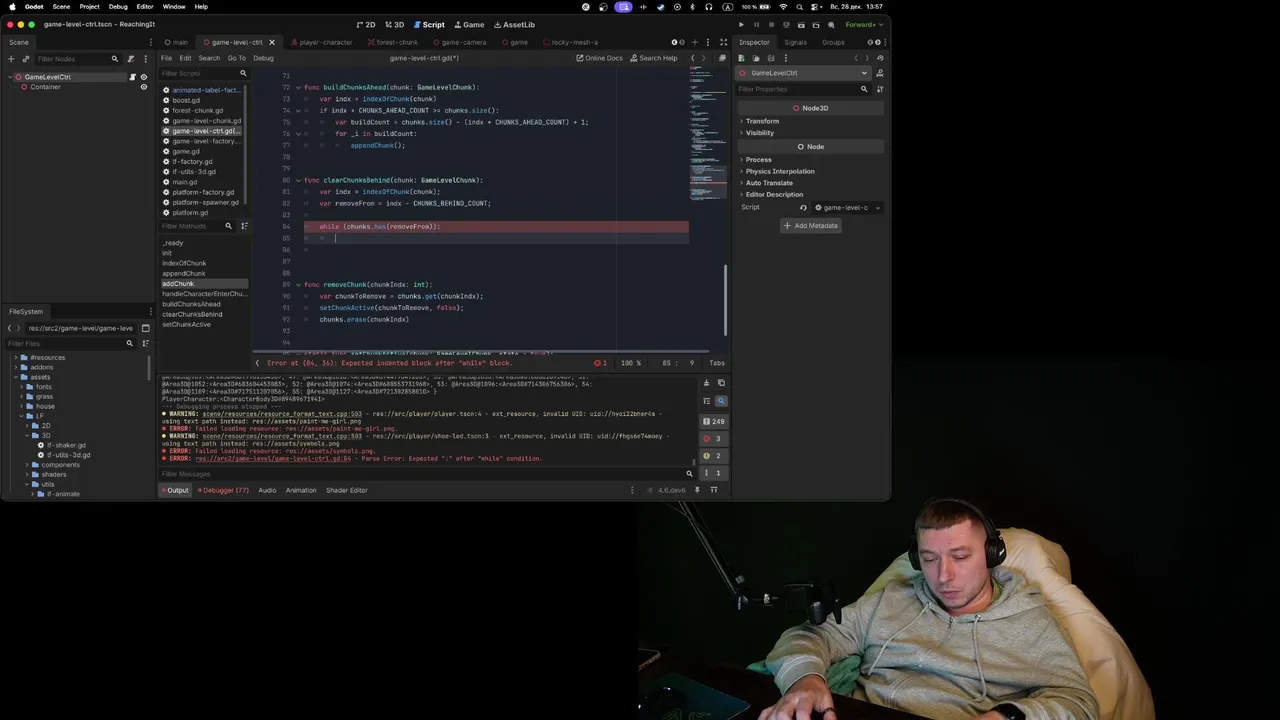Reset the Script property revert arrow
Image resolution: width=1280 pixels, height=720 pixels.
pyautogui.click(x=803, y=208)
